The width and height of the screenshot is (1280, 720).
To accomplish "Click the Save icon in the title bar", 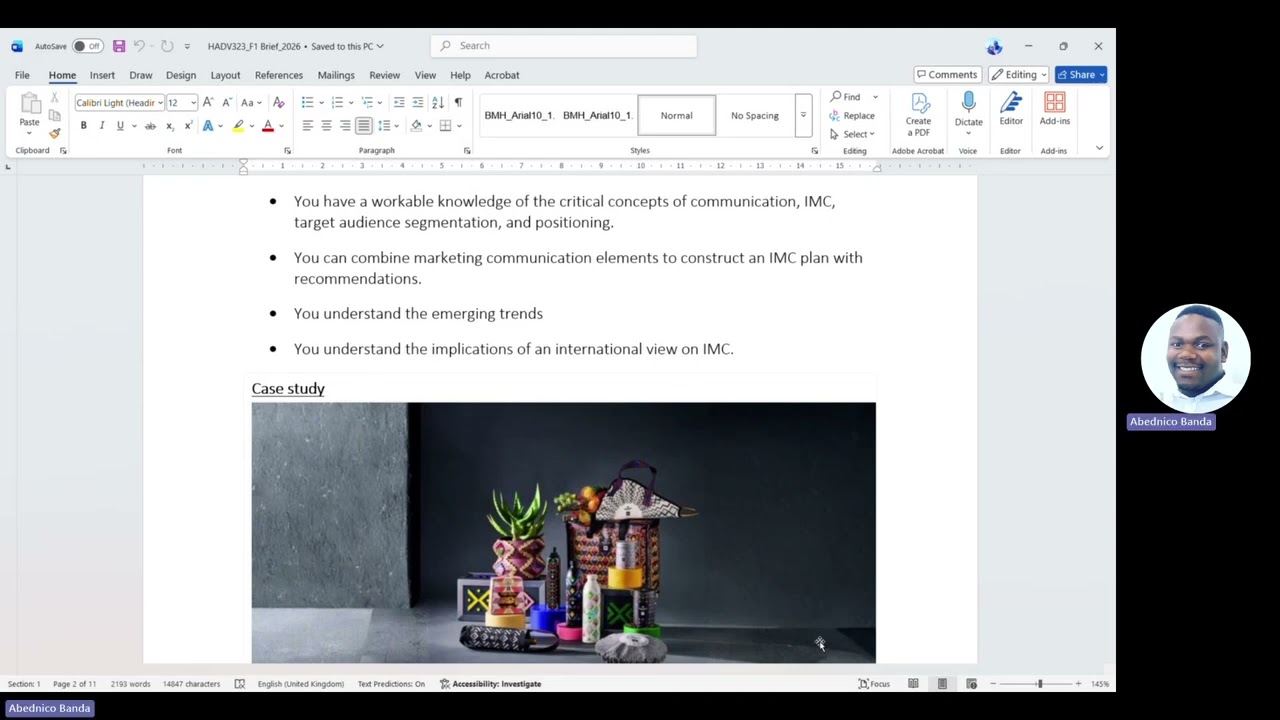I will [x=119, y=46].
